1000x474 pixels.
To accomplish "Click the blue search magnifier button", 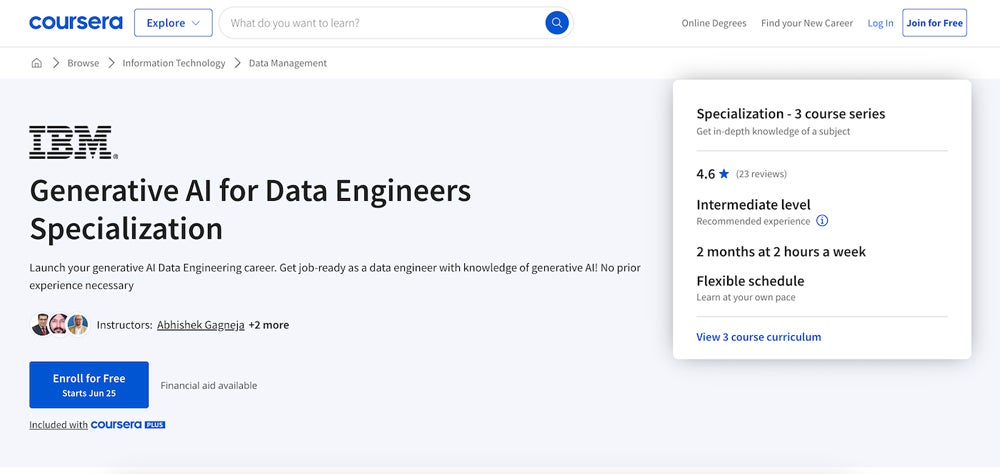I will point(557,23).
